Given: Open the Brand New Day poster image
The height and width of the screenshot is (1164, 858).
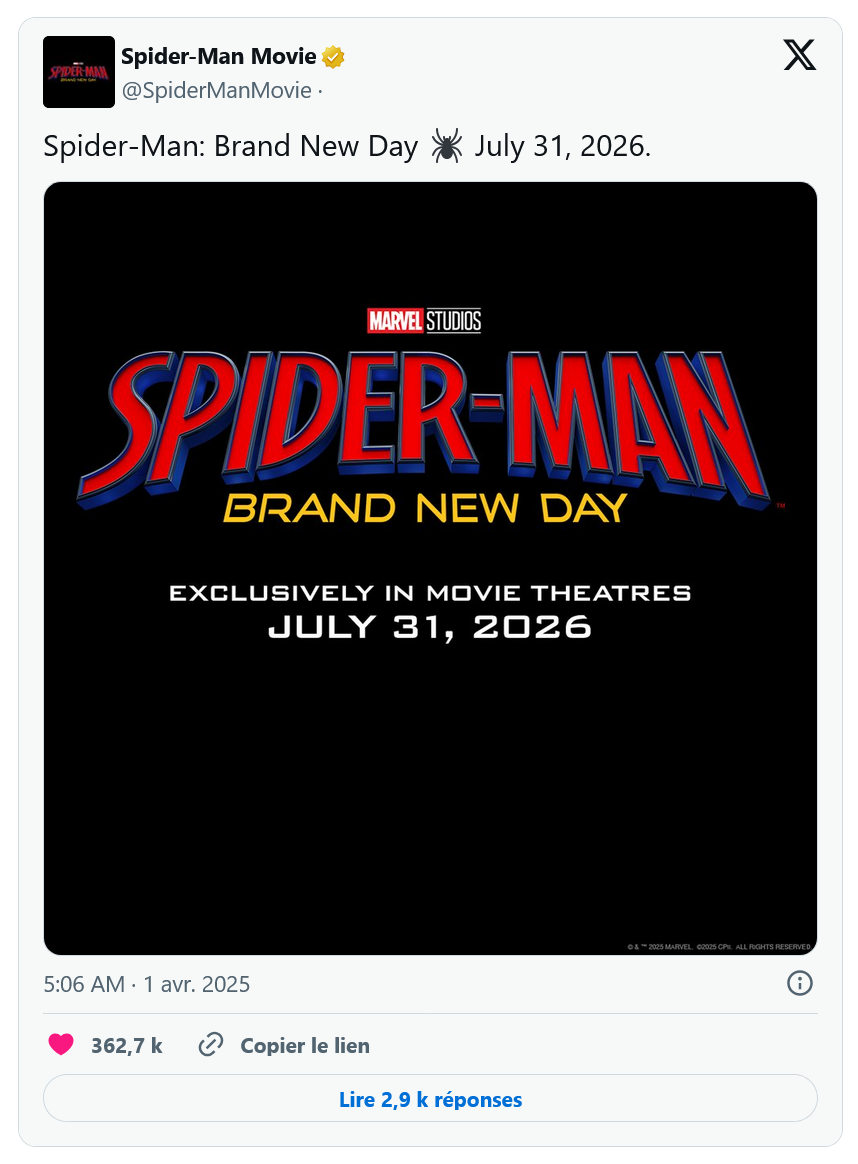Looking at the screenshot, I should coord(430,569).
